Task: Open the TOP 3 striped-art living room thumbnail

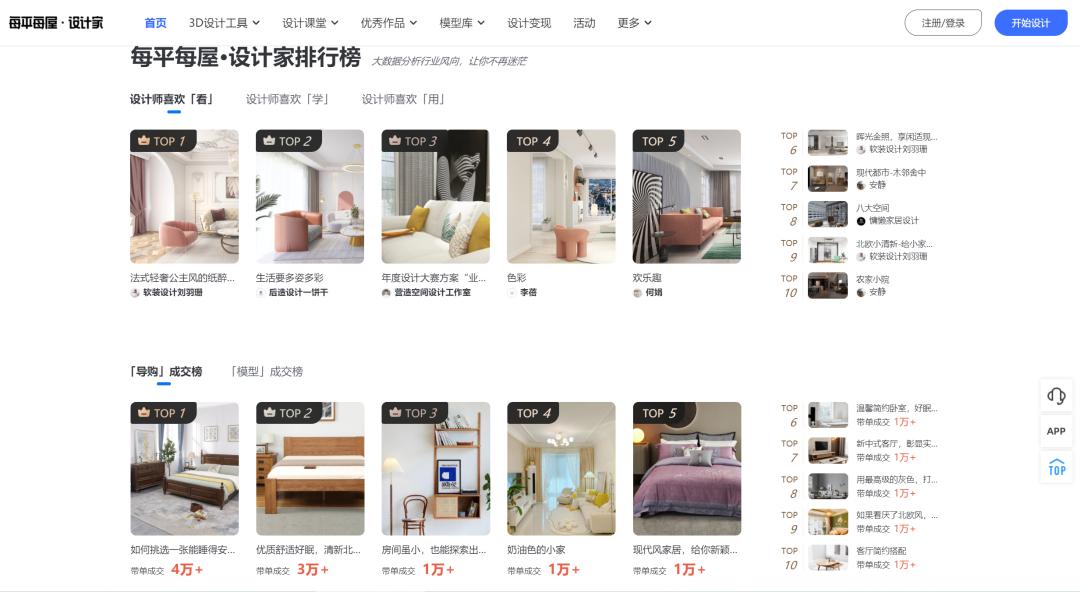Action: coord(435,196)
